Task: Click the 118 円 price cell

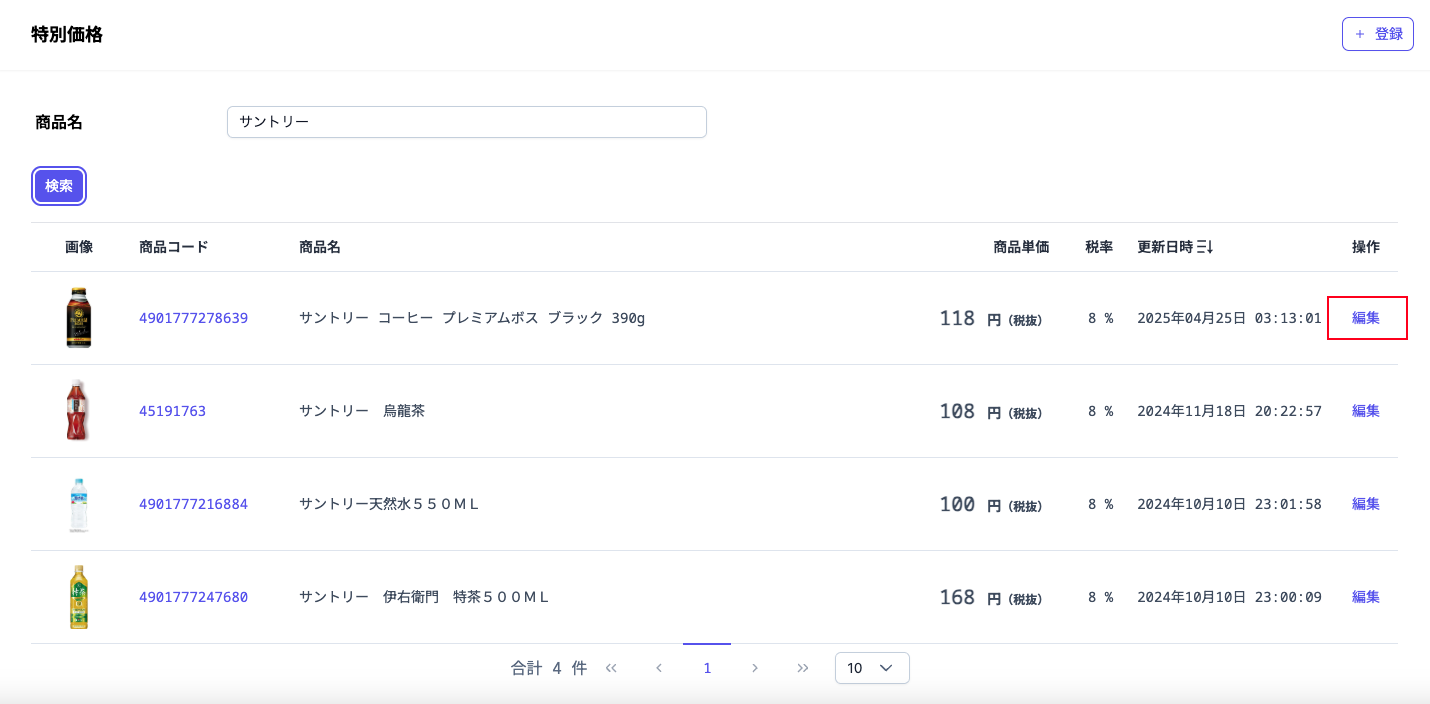Action: pyautogui.click(x=990, y=318)
